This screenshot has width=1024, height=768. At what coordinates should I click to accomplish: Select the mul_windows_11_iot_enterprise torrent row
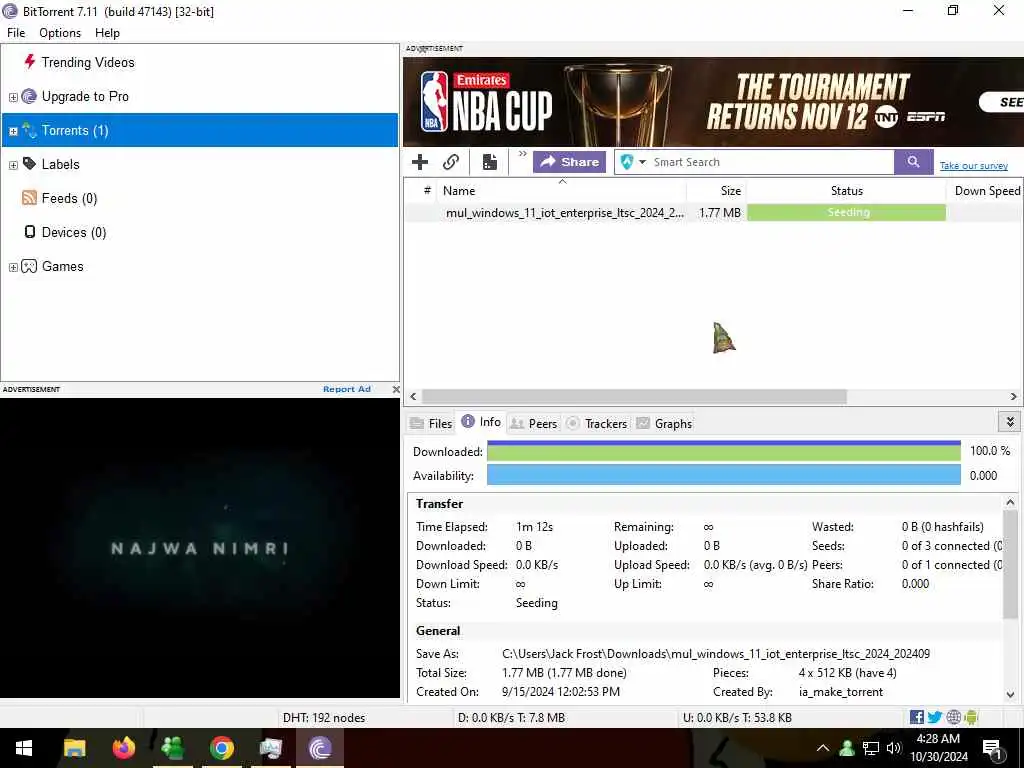(x=713, y=213)
